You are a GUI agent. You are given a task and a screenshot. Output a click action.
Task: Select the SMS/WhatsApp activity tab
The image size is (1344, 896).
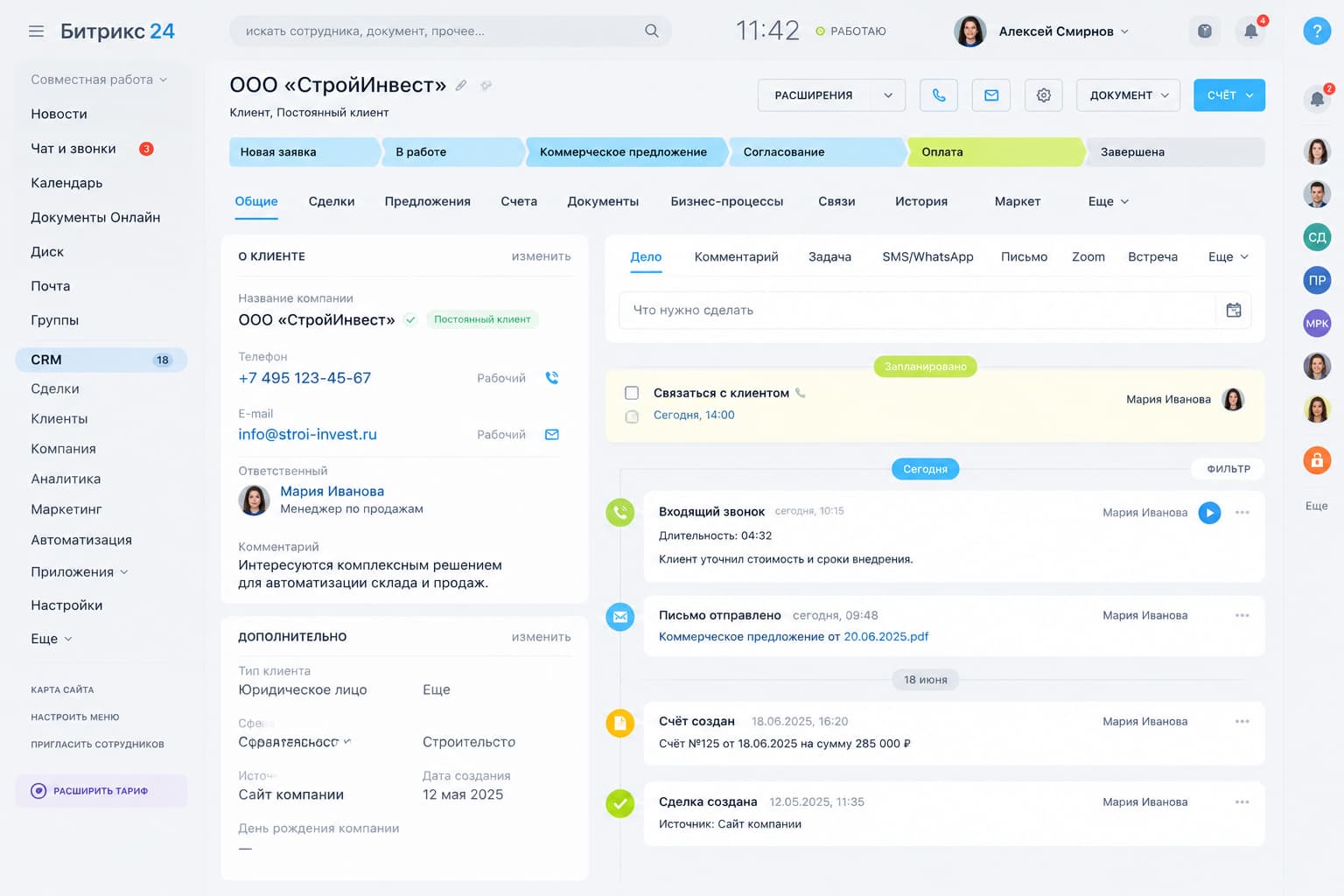(x=927, y=256)
